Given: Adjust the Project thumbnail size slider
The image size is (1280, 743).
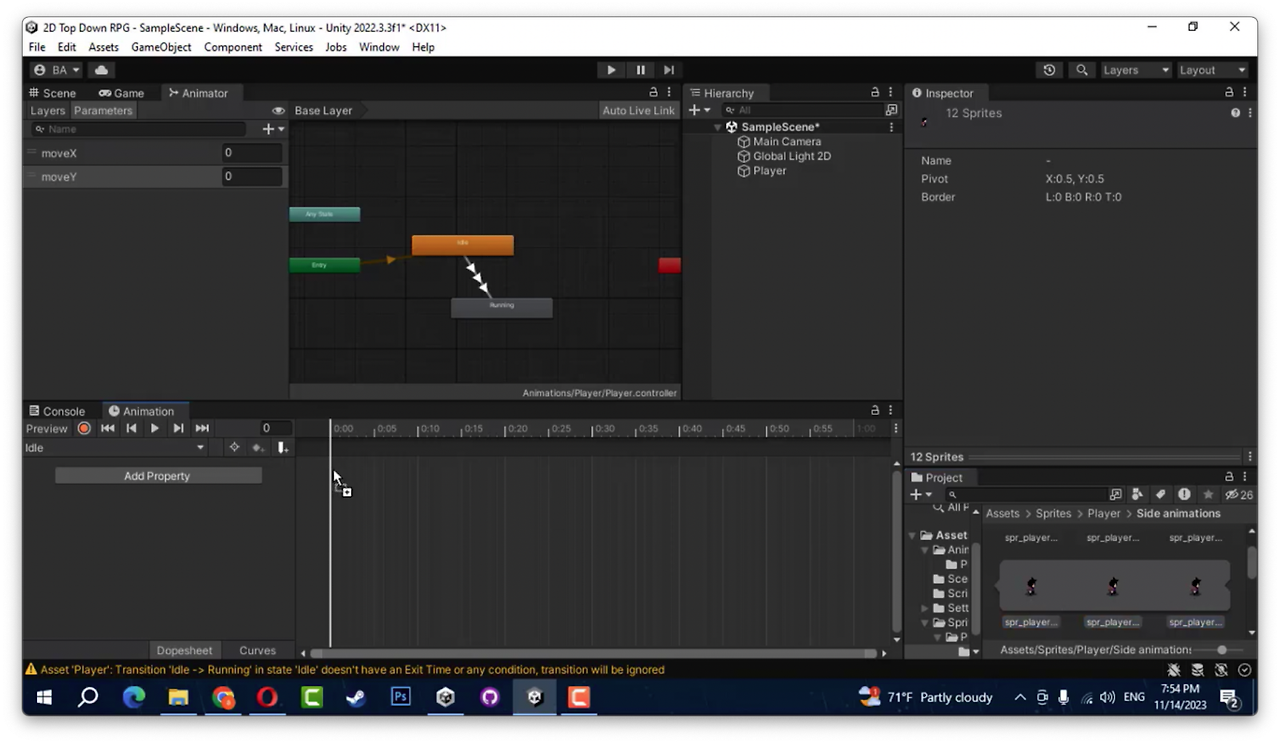Looking at the screenshot, I should coord(1223,650).
